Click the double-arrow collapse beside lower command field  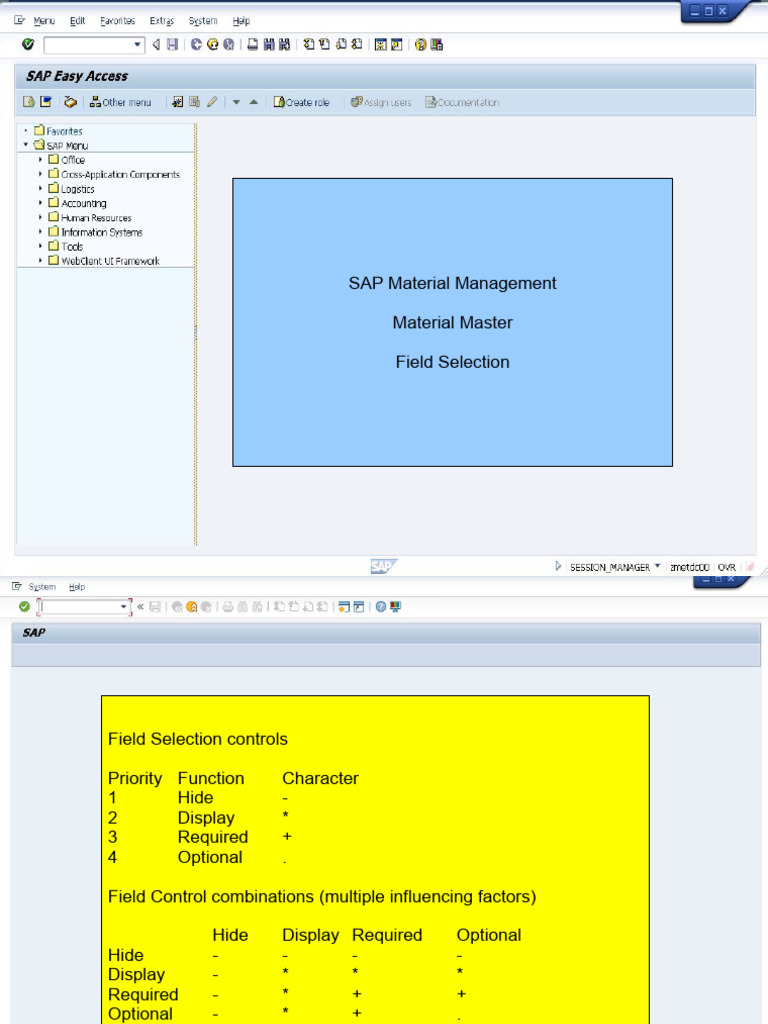pos(140,607)
